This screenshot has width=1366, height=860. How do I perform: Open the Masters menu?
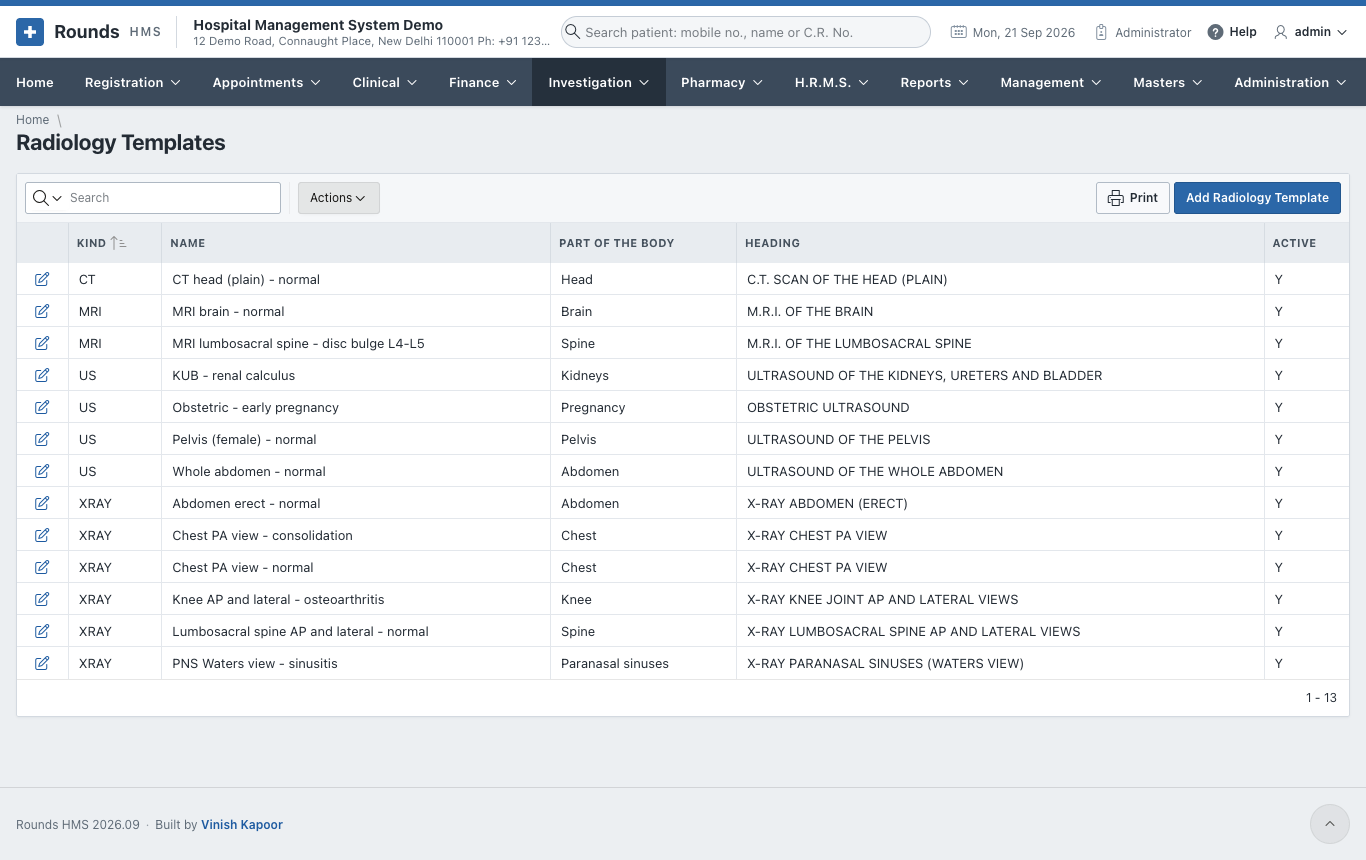tap(1168, 82)
